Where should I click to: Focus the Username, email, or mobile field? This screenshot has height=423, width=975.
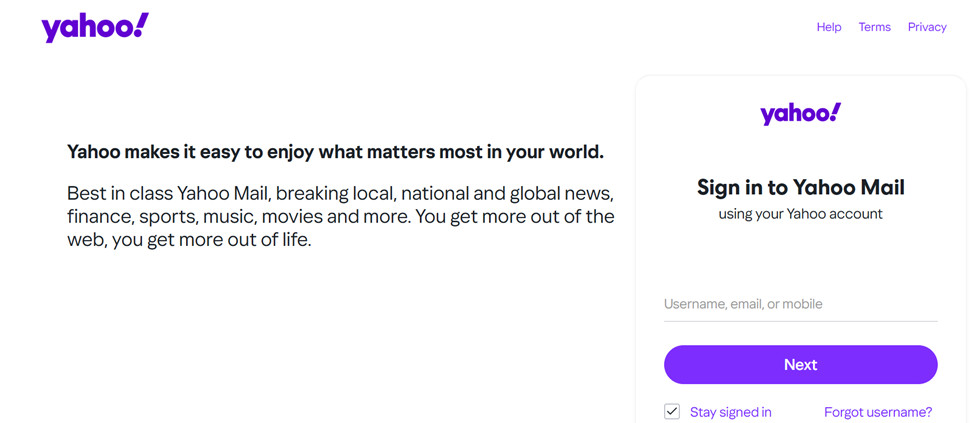click(x=800, y=304)
